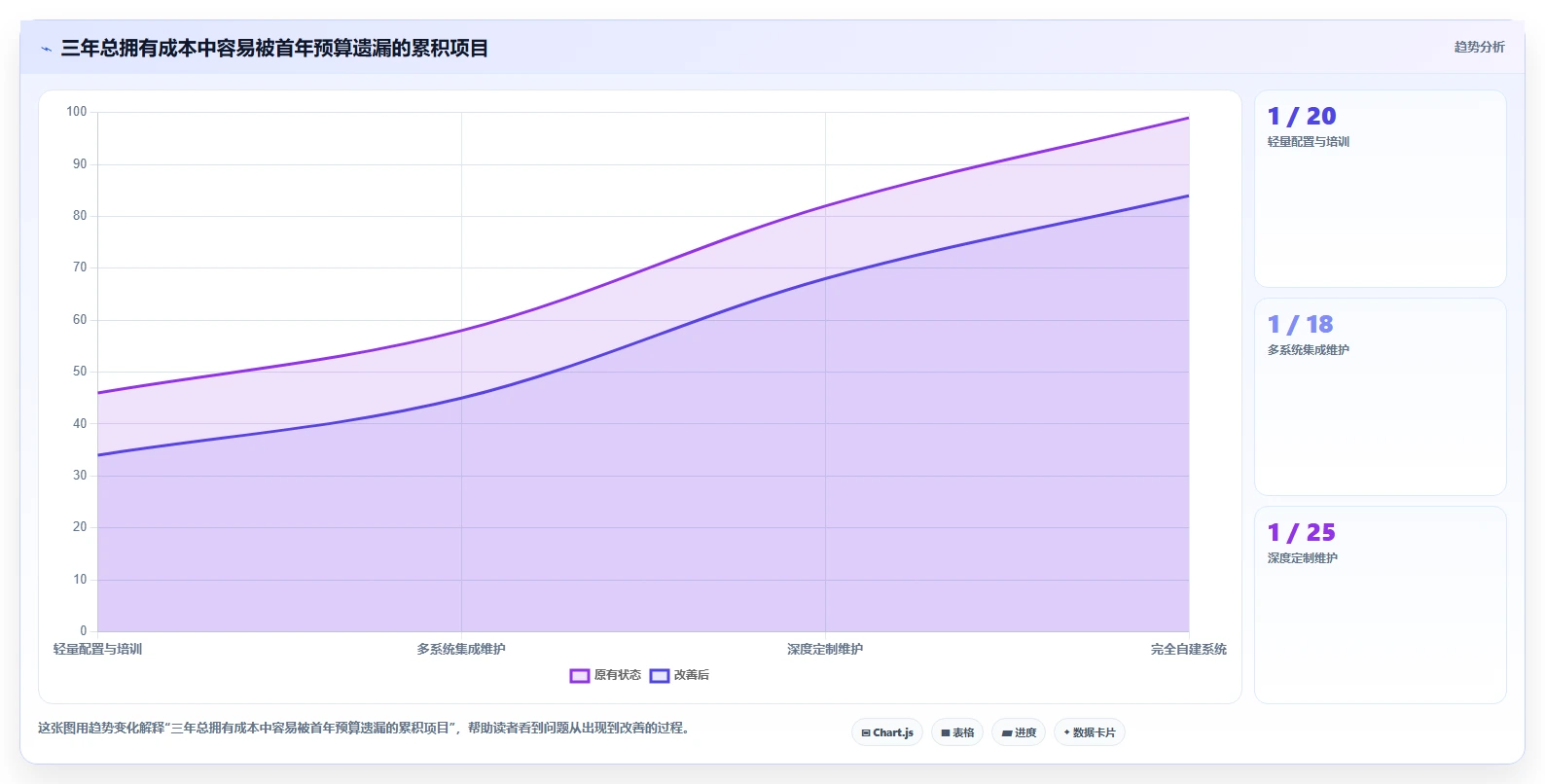Screen dimensions: 1545x784
Task: Toggle the 原有状态 legend swatch
Action: (x=580, y=675)
